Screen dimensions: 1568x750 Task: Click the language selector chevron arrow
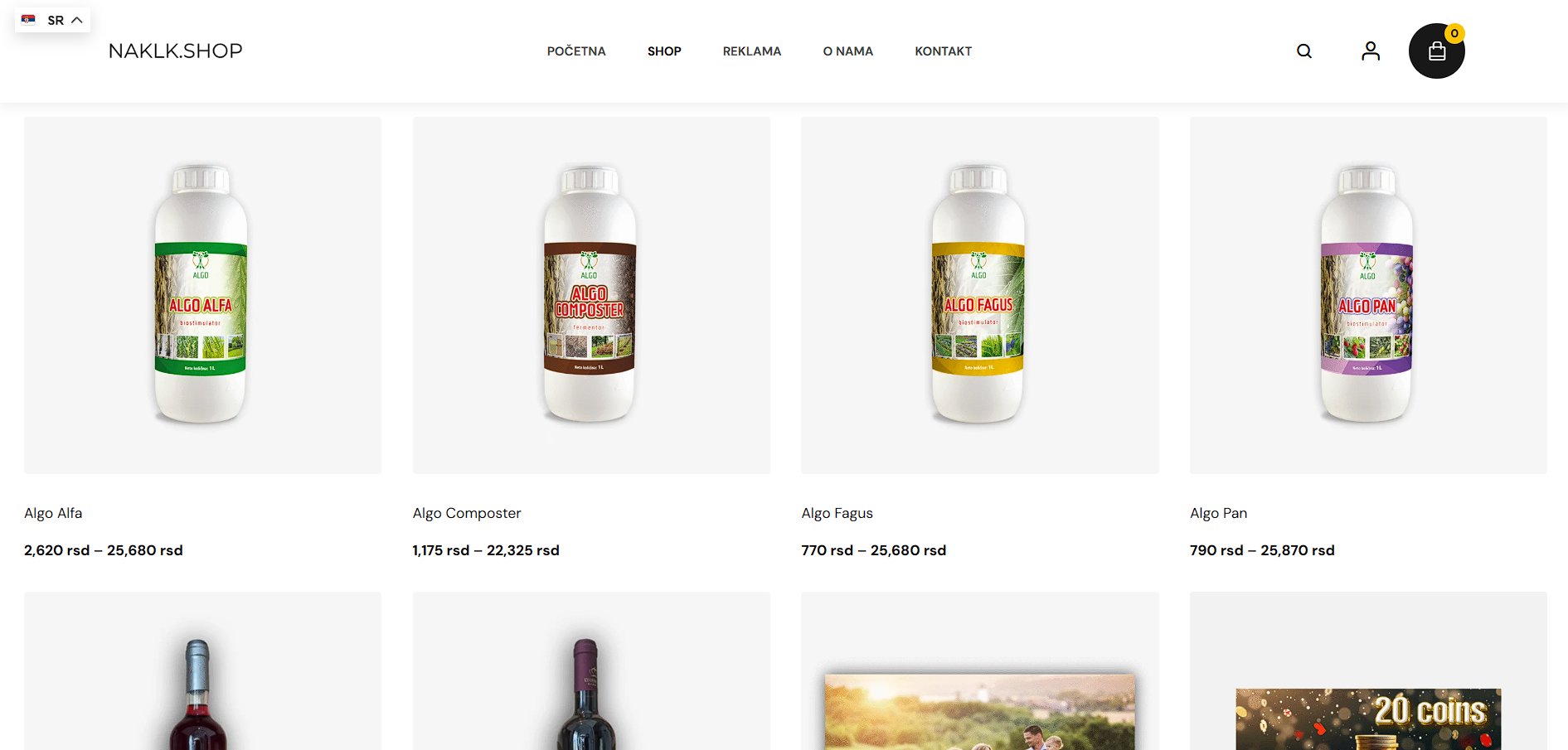tap(77, 20)
